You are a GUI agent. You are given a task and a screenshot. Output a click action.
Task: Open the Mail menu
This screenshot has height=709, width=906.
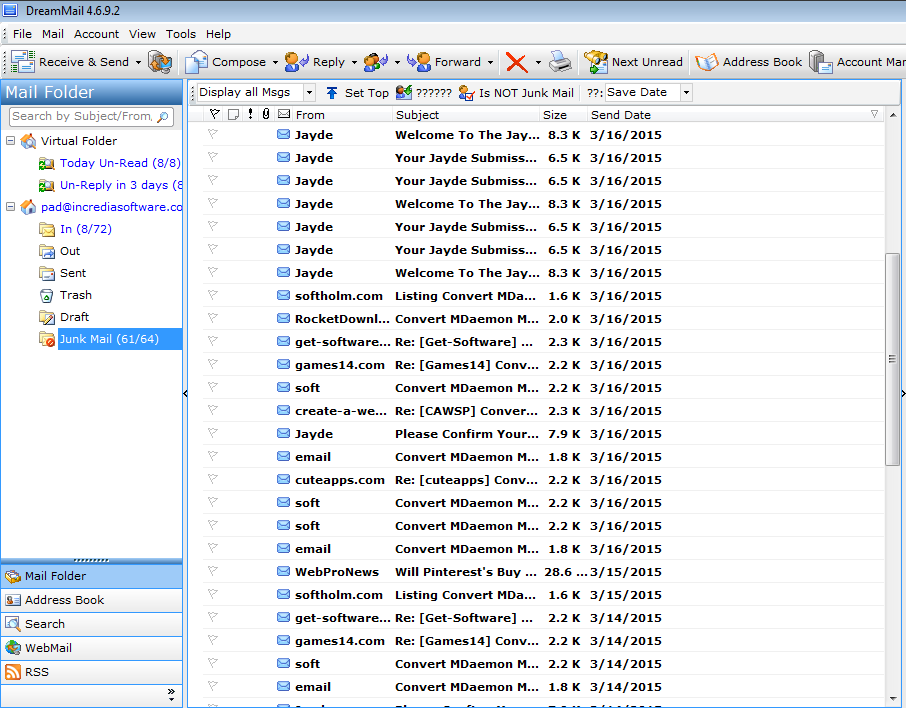(53, 34)
